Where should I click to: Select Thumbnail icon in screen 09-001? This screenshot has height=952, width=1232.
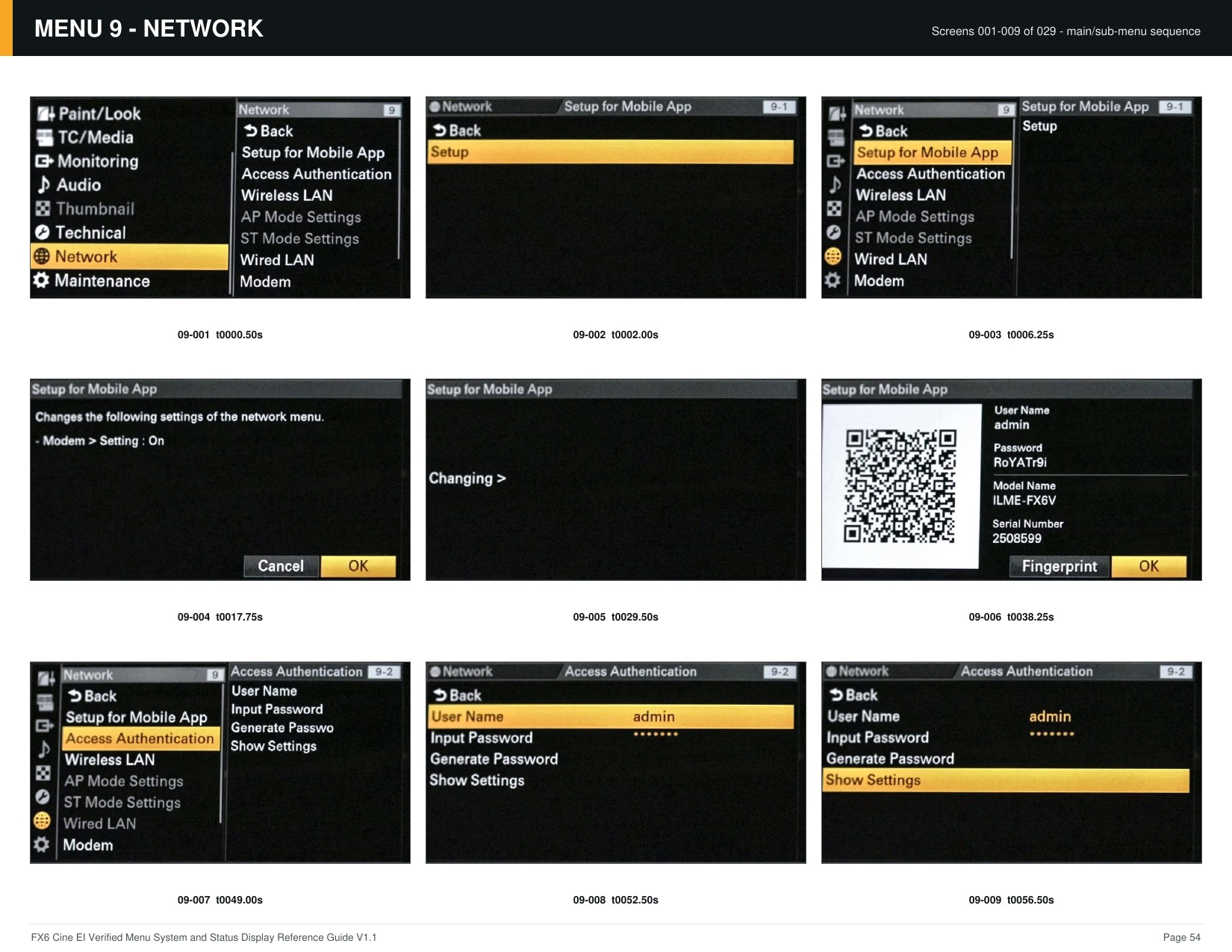(43, 208)
